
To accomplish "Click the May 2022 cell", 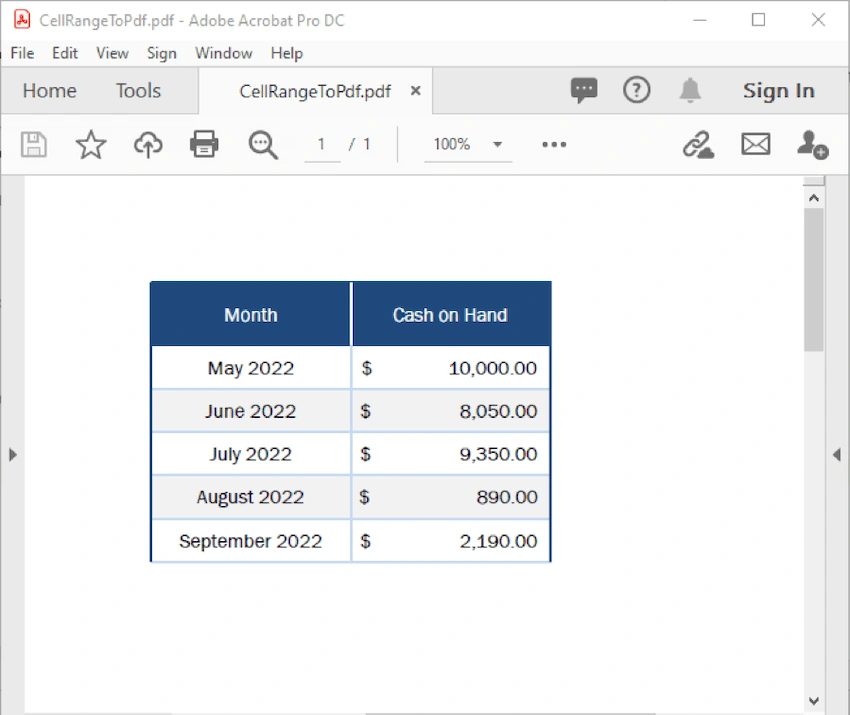I will click(x=250, y=368).
